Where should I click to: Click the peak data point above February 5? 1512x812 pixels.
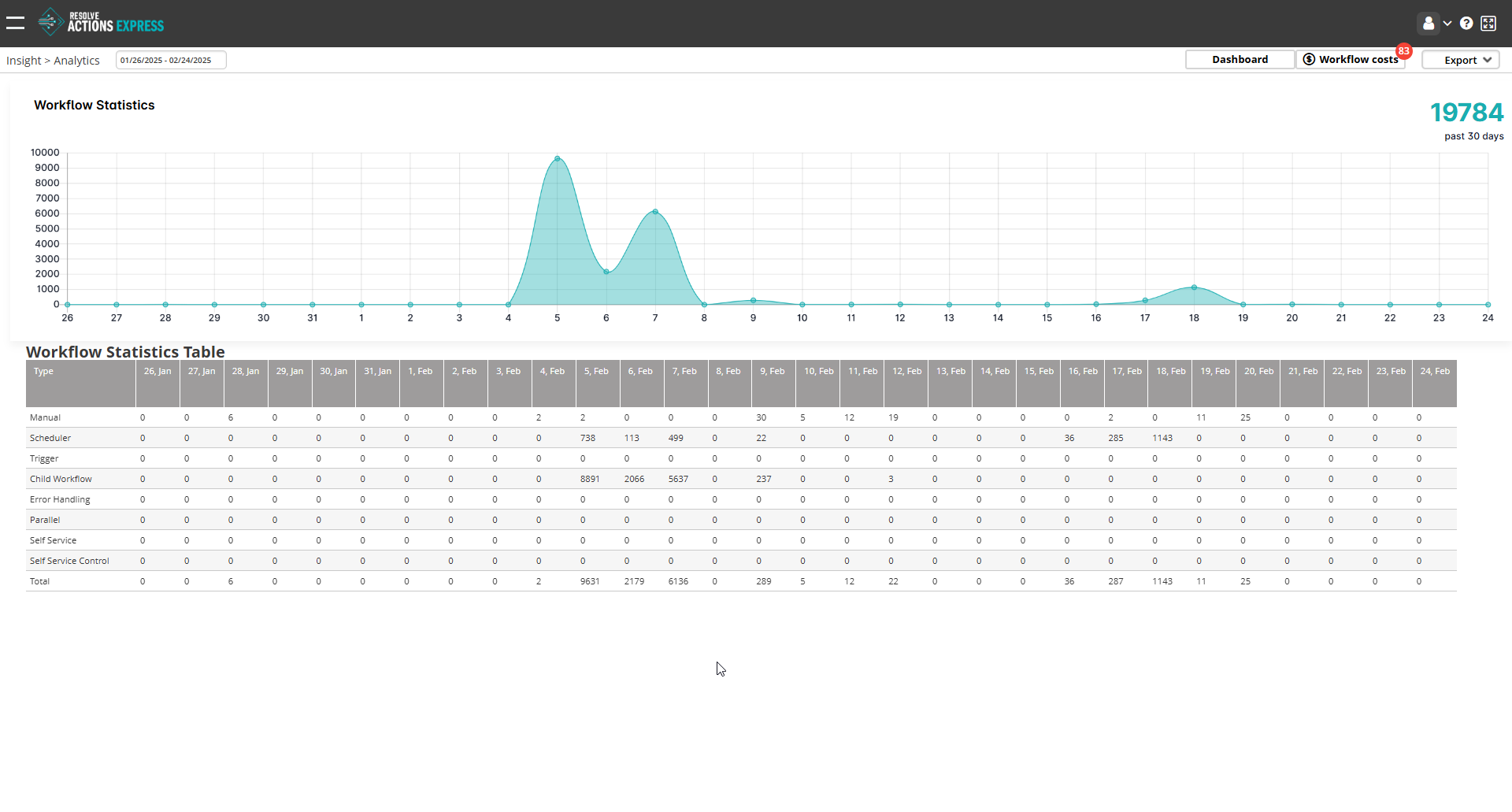pyautogui.click(x=558, y=158)
